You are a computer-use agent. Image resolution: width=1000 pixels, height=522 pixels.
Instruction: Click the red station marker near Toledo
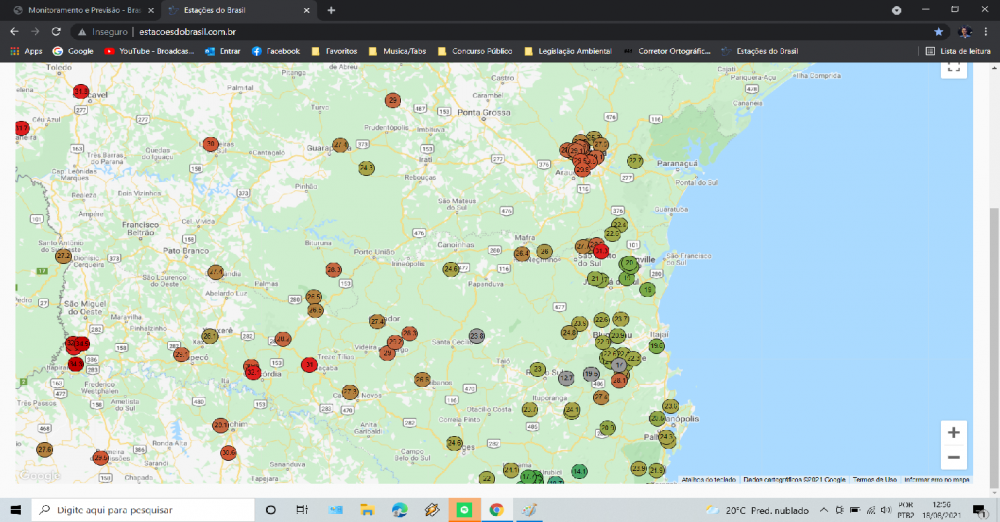[x=81, y=91]
